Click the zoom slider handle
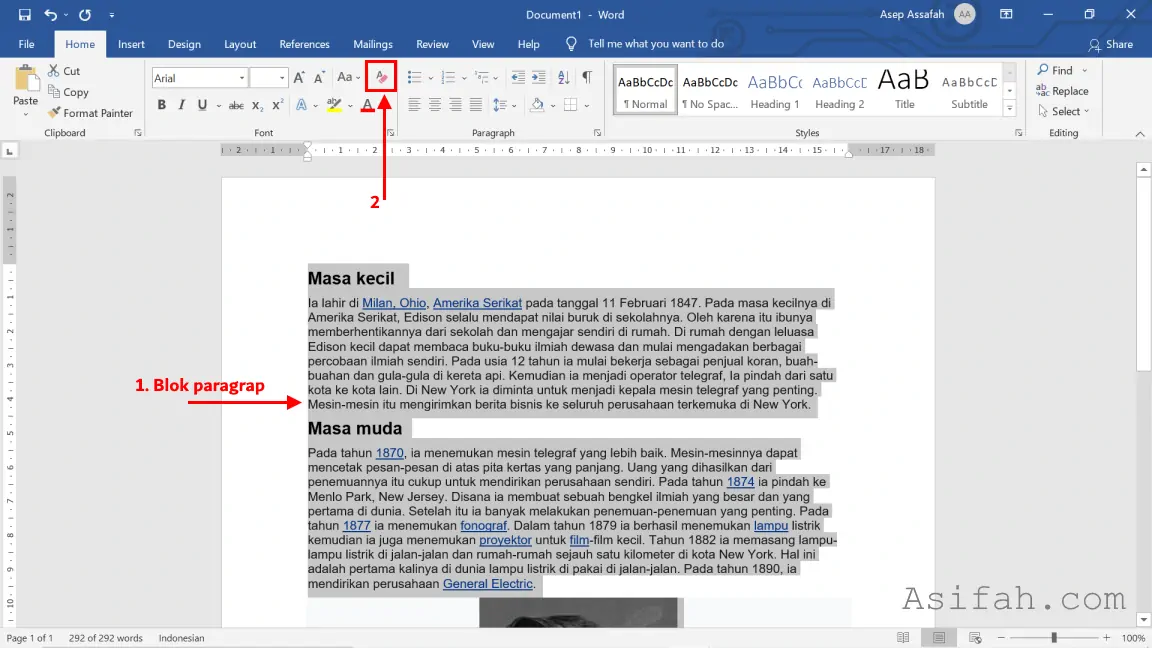The height and width of the screenshot is (648, 1152). coord(1054,638)
